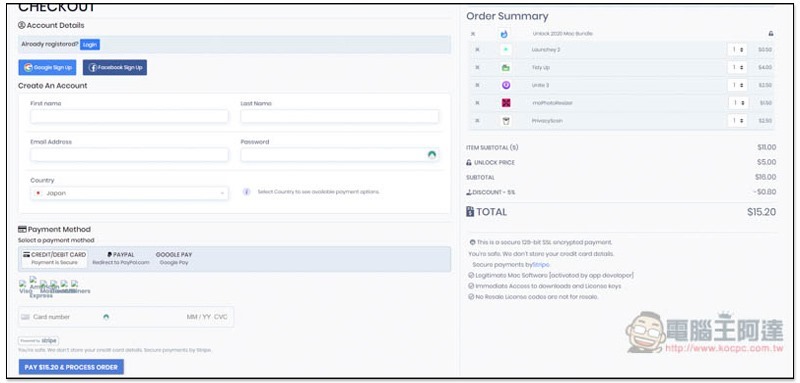Focus the Last Name field
The width and height of the screenshot is (800, 383).
tap(339, 116)
